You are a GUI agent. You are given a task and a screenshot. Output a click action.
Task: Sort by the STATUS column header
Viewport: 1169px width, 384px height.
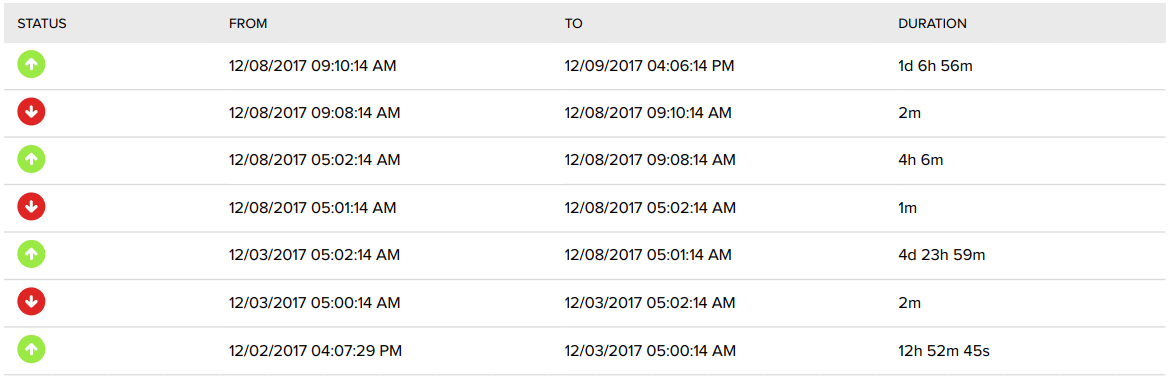tap(42, 24)
